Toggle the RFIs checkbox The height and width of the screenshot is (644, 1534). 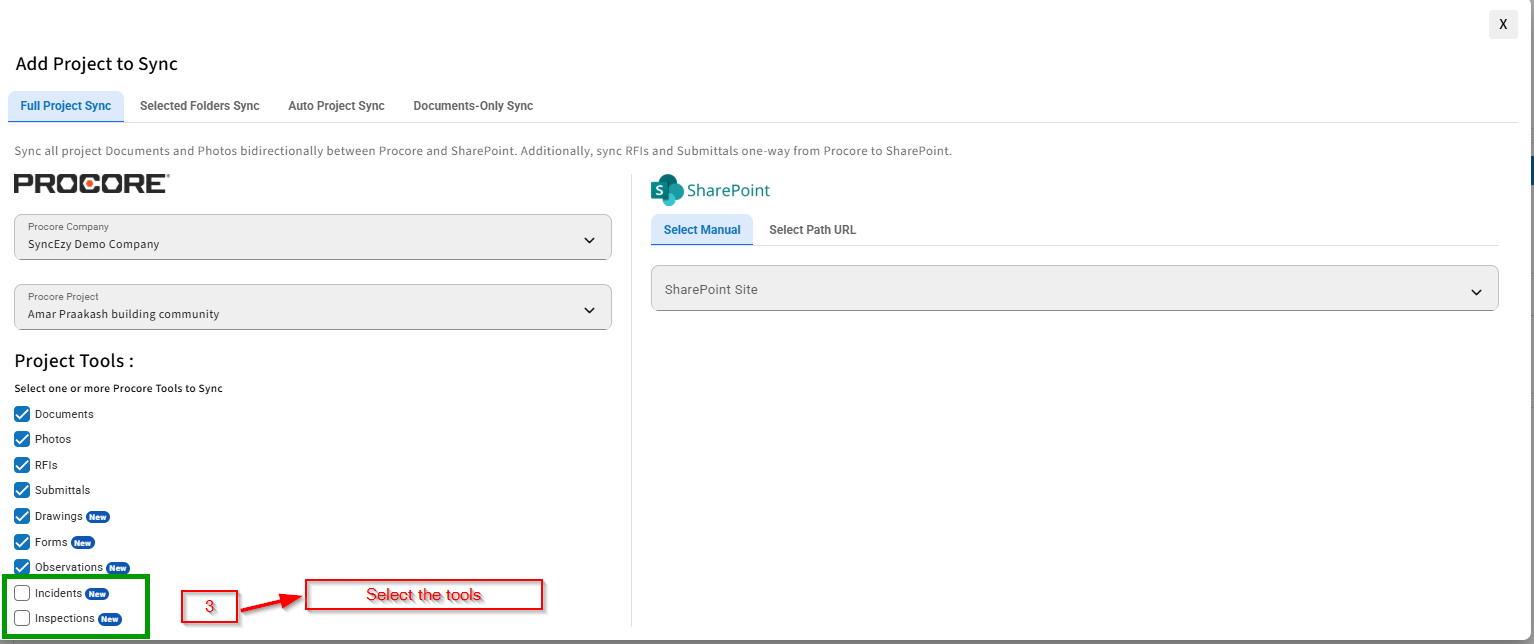(22, 465)
